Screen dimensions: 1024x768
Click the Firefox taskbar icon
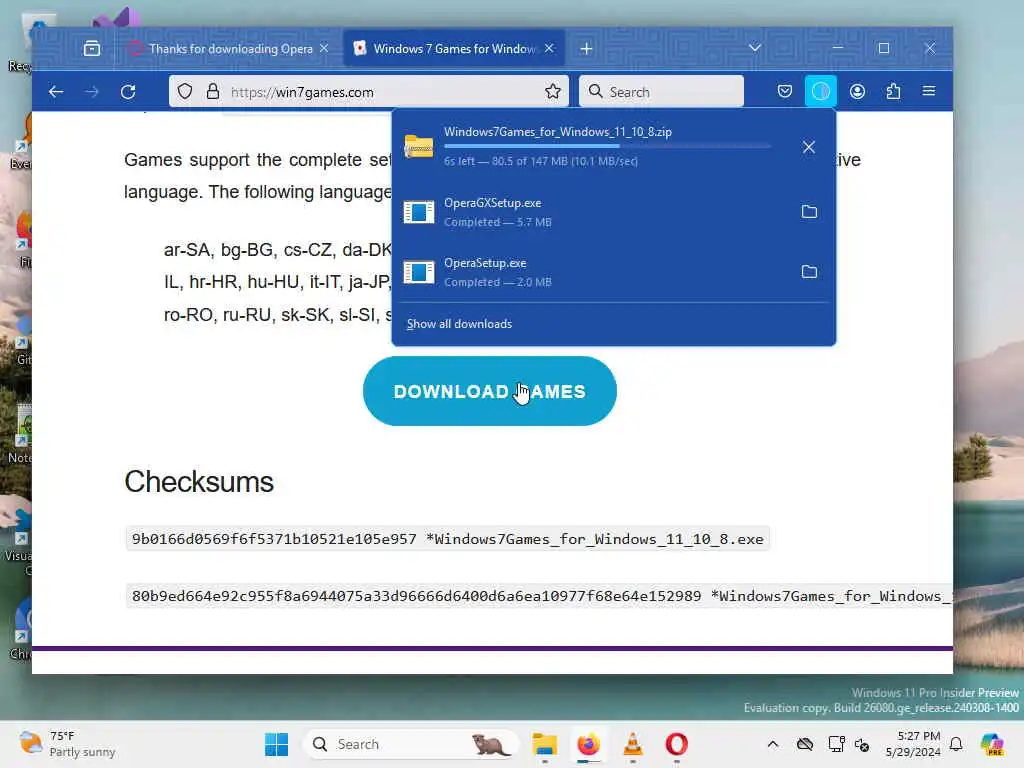[588, 744]
